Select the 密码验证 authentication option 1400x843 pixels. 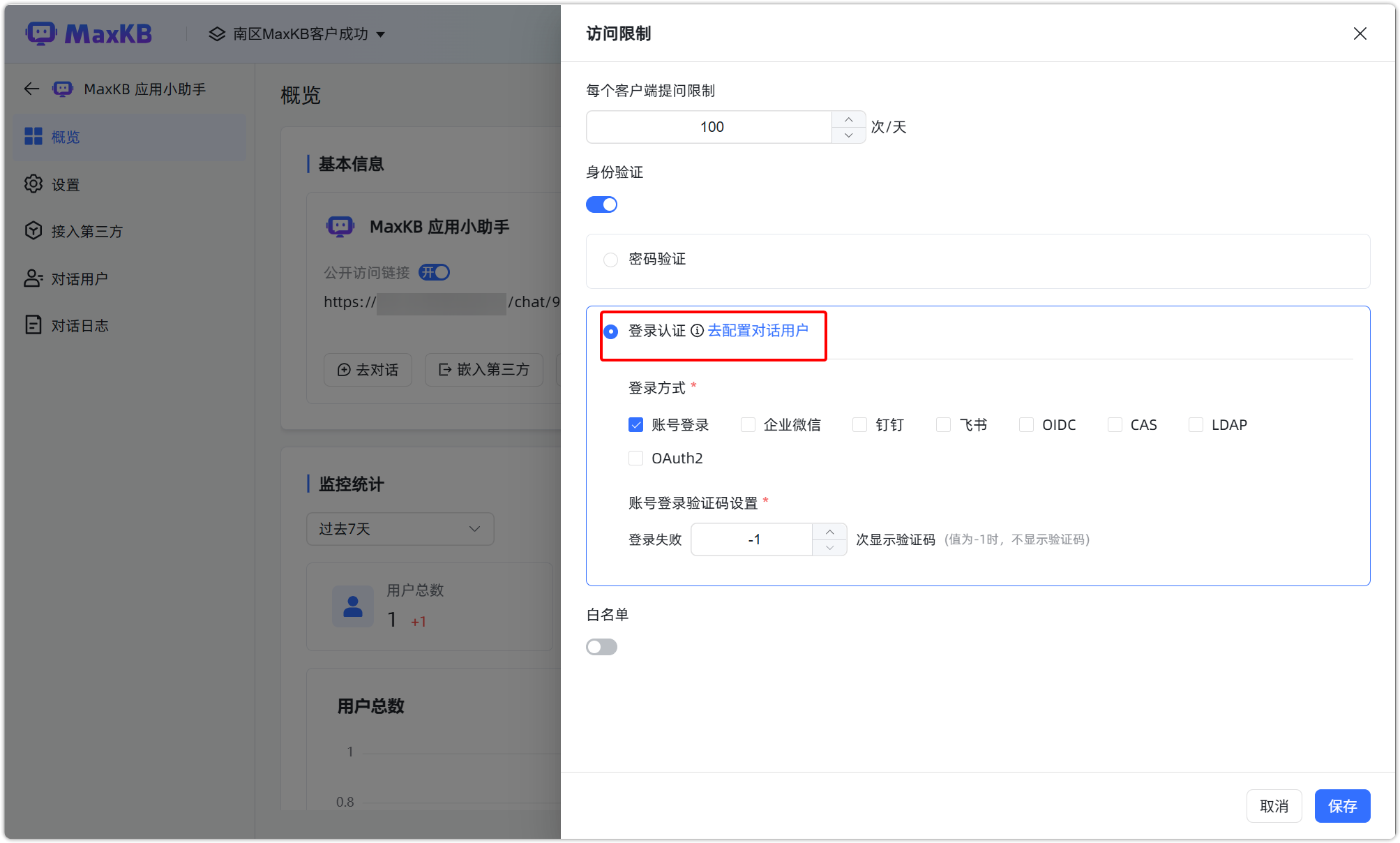pos(610,259)
